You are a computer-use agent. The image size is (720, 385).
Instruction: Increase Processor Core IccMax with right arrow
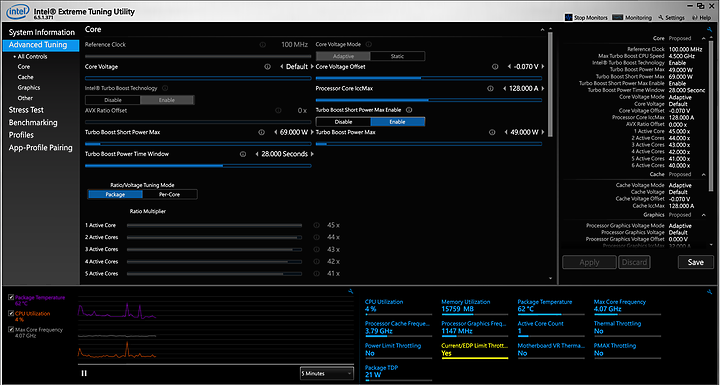[543, 89]
